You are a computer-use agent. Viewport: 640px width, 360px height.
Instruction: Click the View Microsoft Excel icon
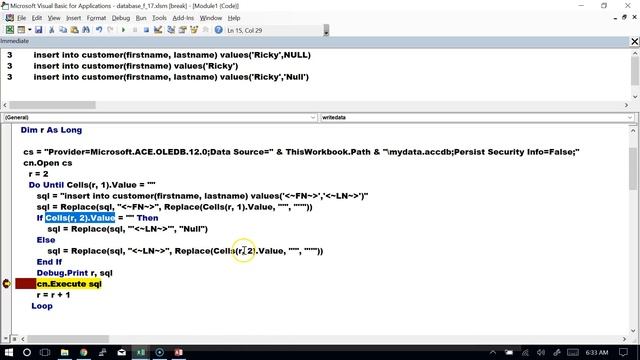(10, 30)
